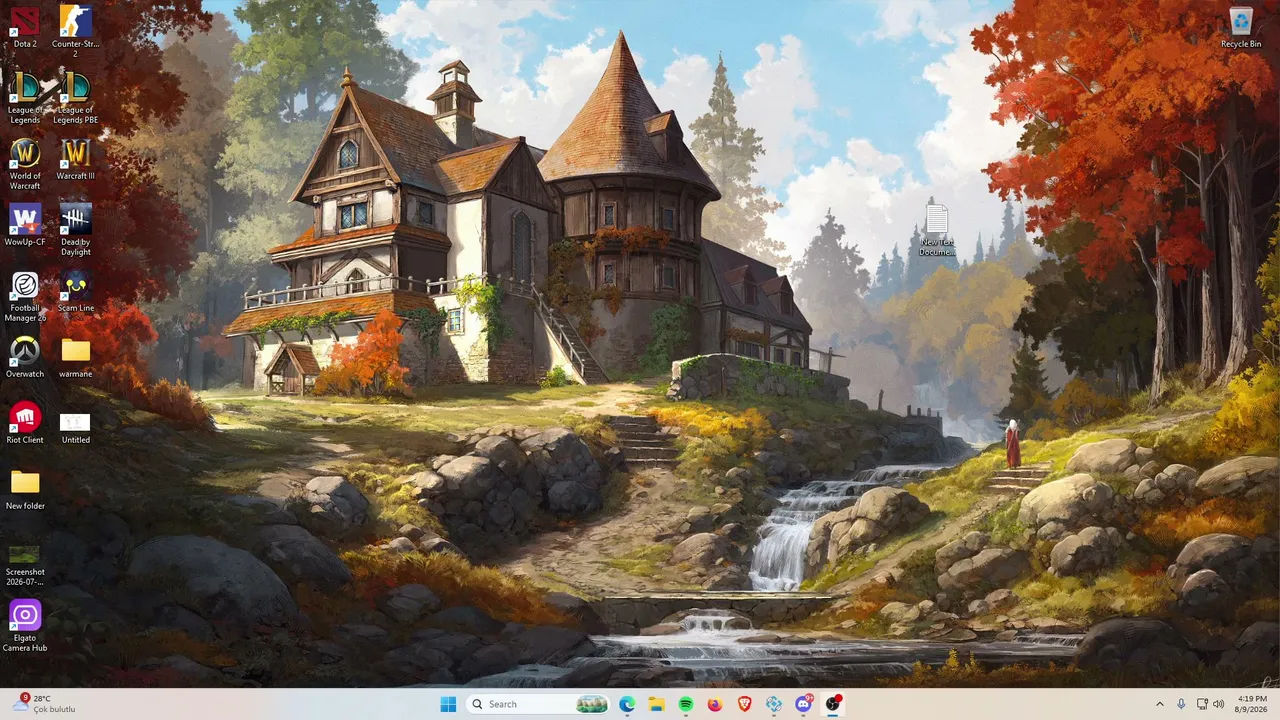This screenshot has width=1280, height=720.
Task: Select the Overwatch desktop shortcut
Action: pos(25,357)
